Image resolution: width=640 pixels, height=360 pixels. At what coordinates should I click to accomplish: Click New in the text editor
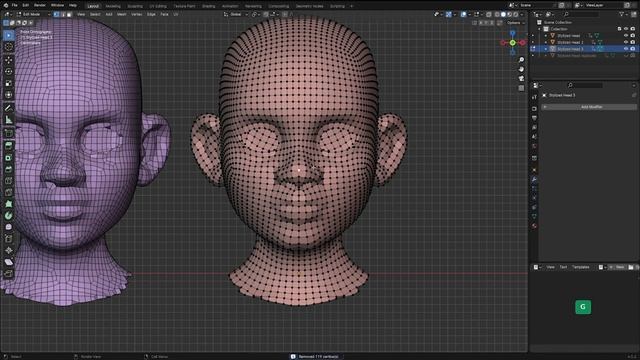tap(620, 267)
